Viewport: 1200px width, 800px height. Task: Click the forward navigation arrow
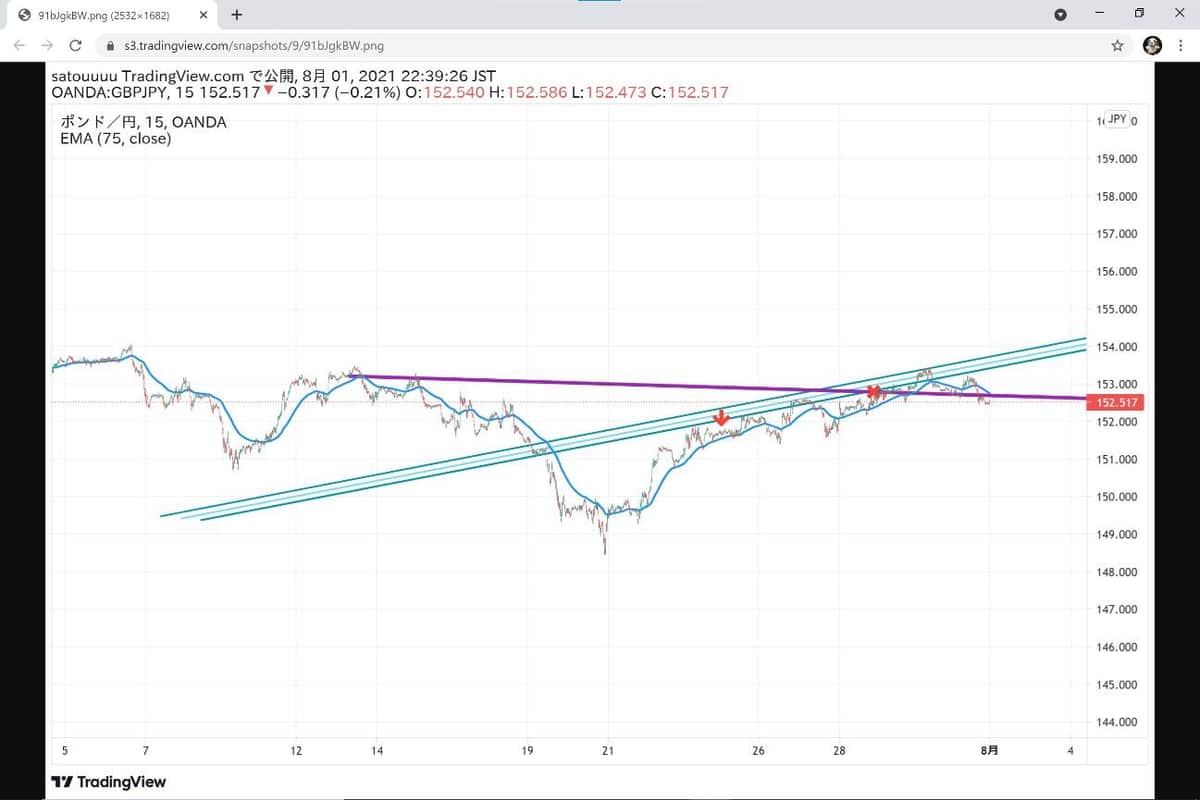tap(47, 45)
